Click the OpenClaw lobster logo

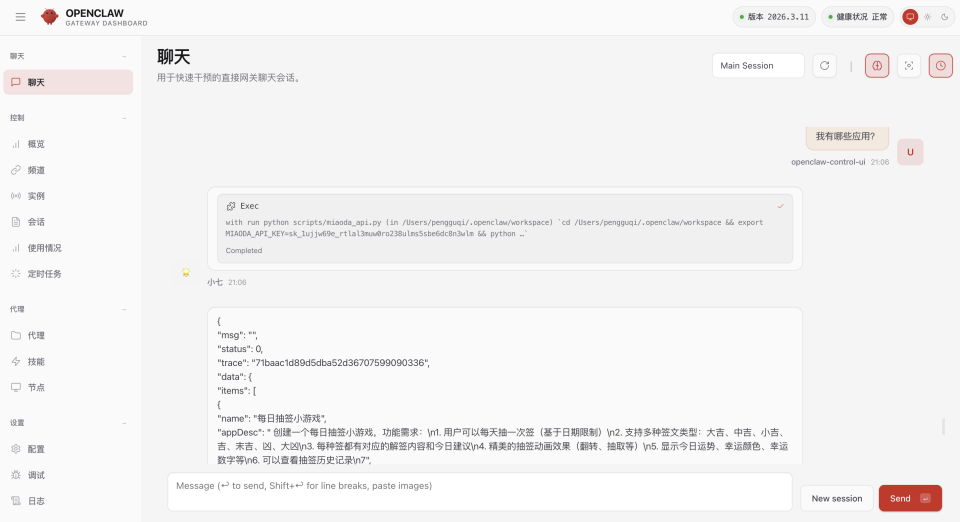[49, 17]
